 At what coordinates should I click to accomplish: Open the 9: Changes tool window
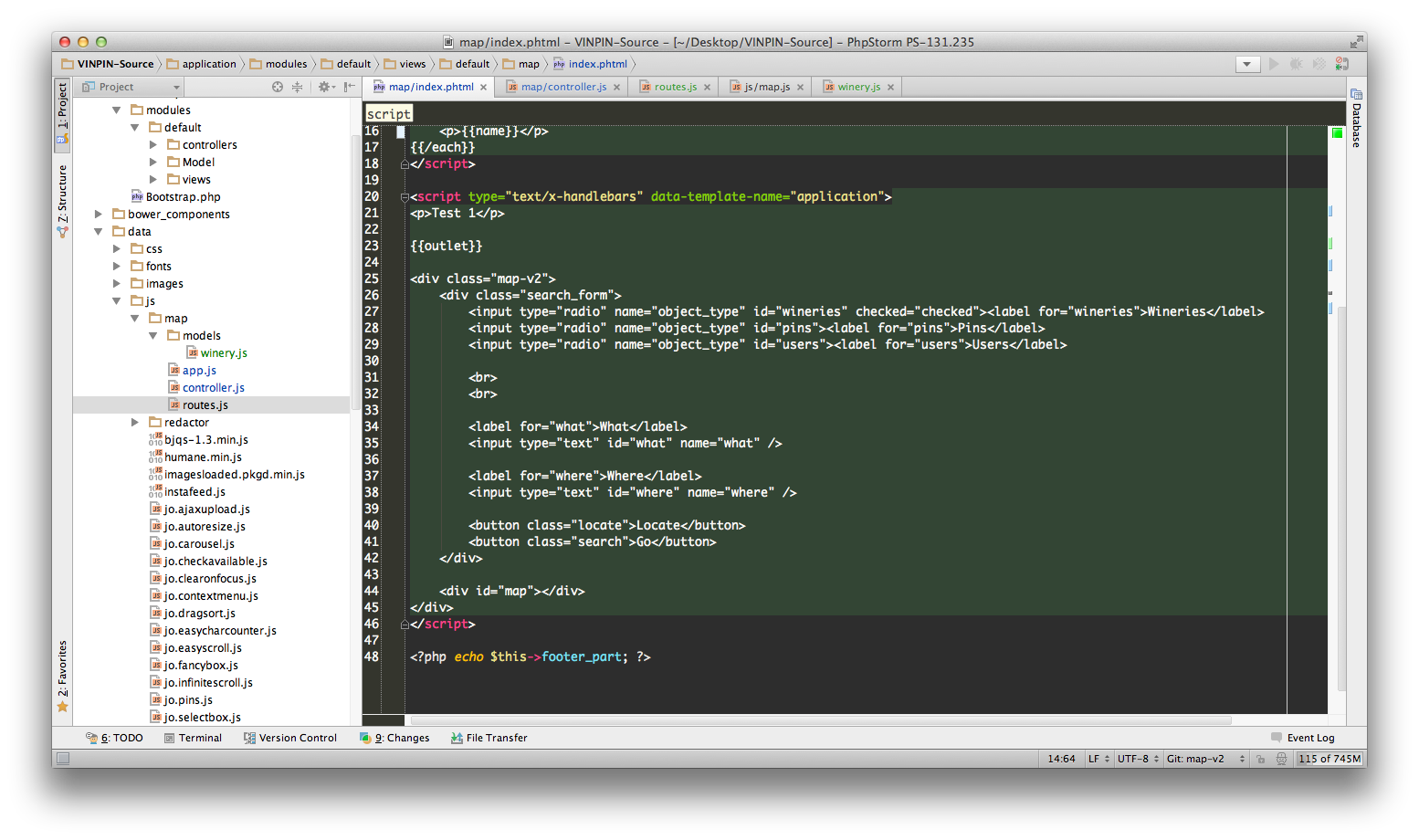coord(394,738)
